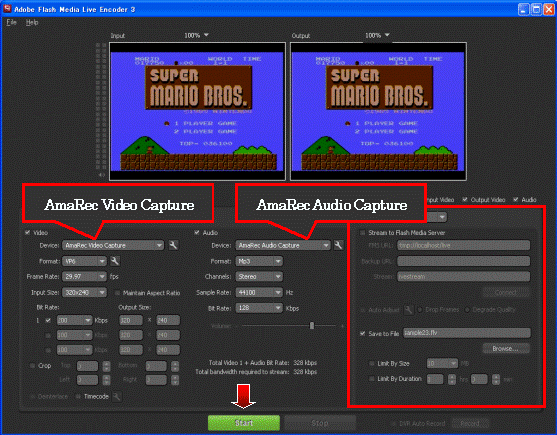Image resolution: width=557 pixels, height=435 pixels.
Task: Open Sample Rate dropdown 44100
Action: [259, 293]
